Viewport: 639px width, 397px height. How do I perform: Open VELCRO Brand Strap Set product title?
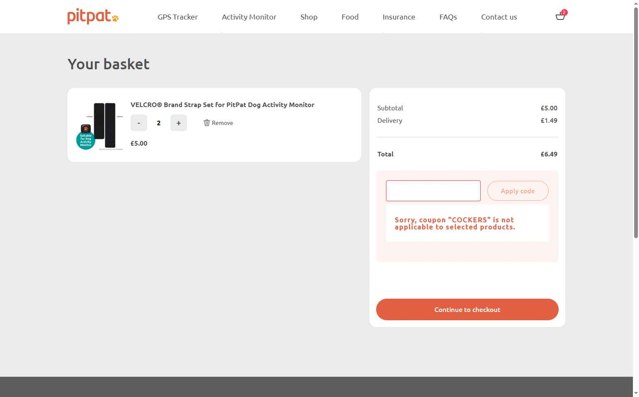pyautogui.click(x=223, y=105)
